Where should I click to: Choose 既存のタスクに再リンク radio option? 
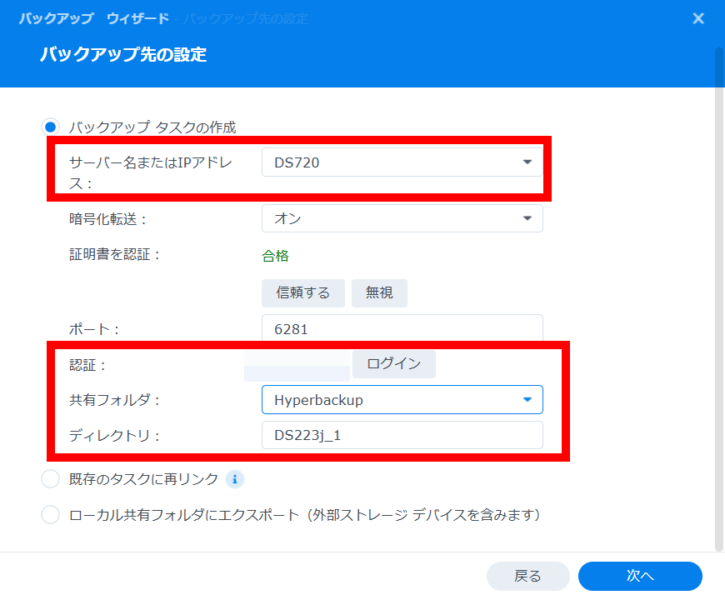51,480
